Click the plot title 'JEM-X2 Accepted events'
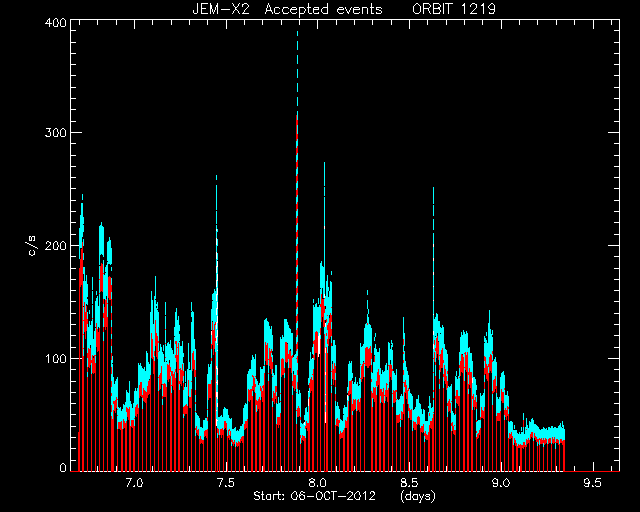The height and width of the screenshot is (512, 640). click(x=287, y=9)
